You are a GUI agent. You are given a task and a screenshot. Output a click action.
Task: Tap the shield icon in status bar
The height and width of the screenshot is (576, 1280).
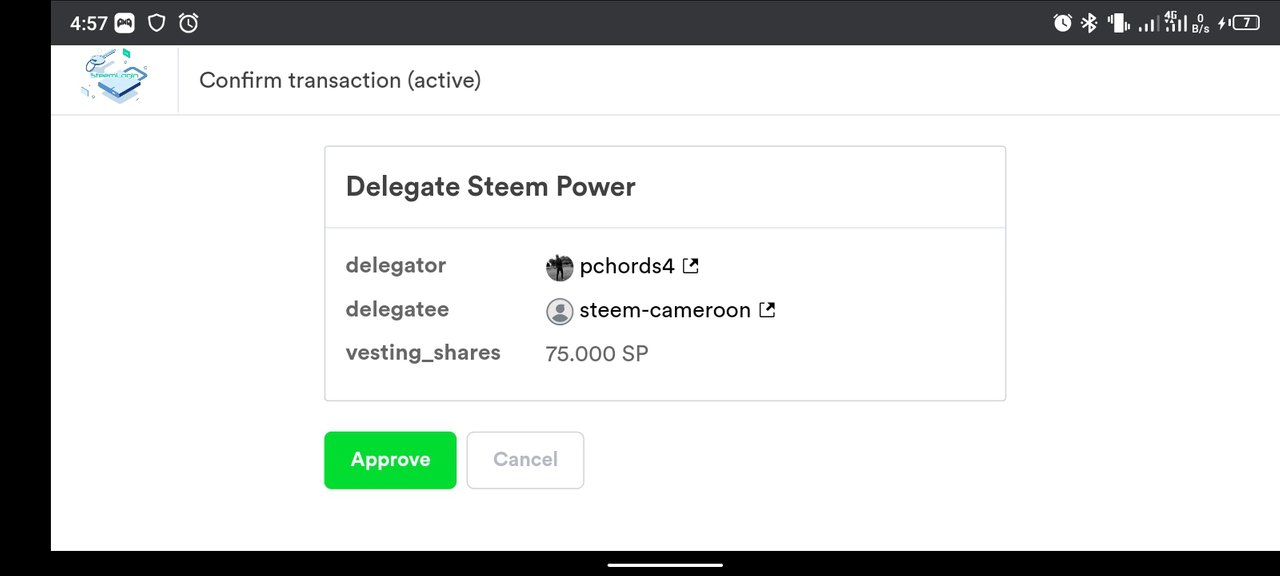[x=156, y=22]
